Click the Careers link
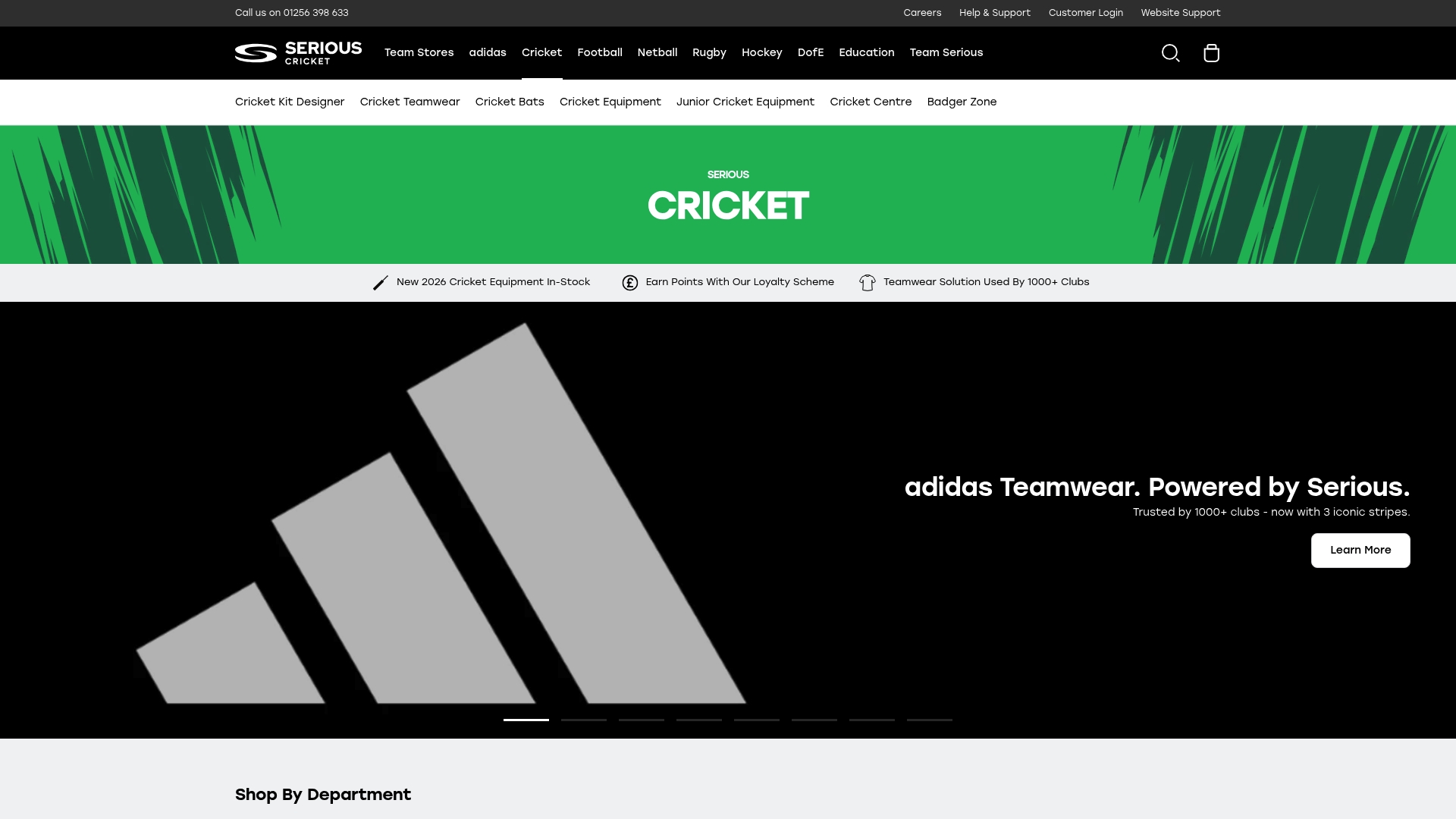1456x819 pixels. pyautogui.click(x=922, y=13)
